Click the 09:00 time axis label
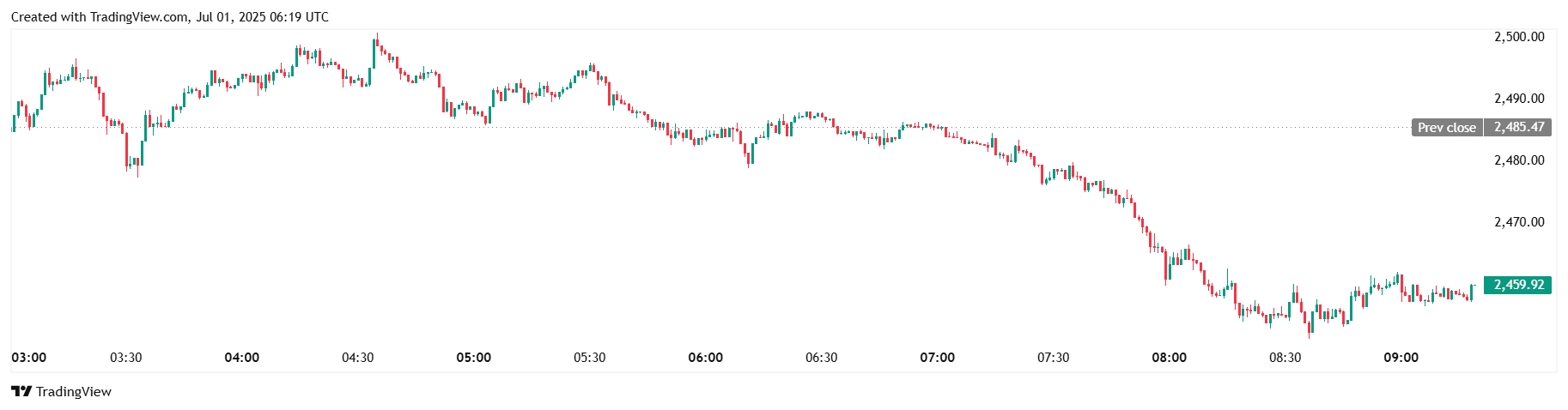The image size is (1568, 410). pos(1401,358)
